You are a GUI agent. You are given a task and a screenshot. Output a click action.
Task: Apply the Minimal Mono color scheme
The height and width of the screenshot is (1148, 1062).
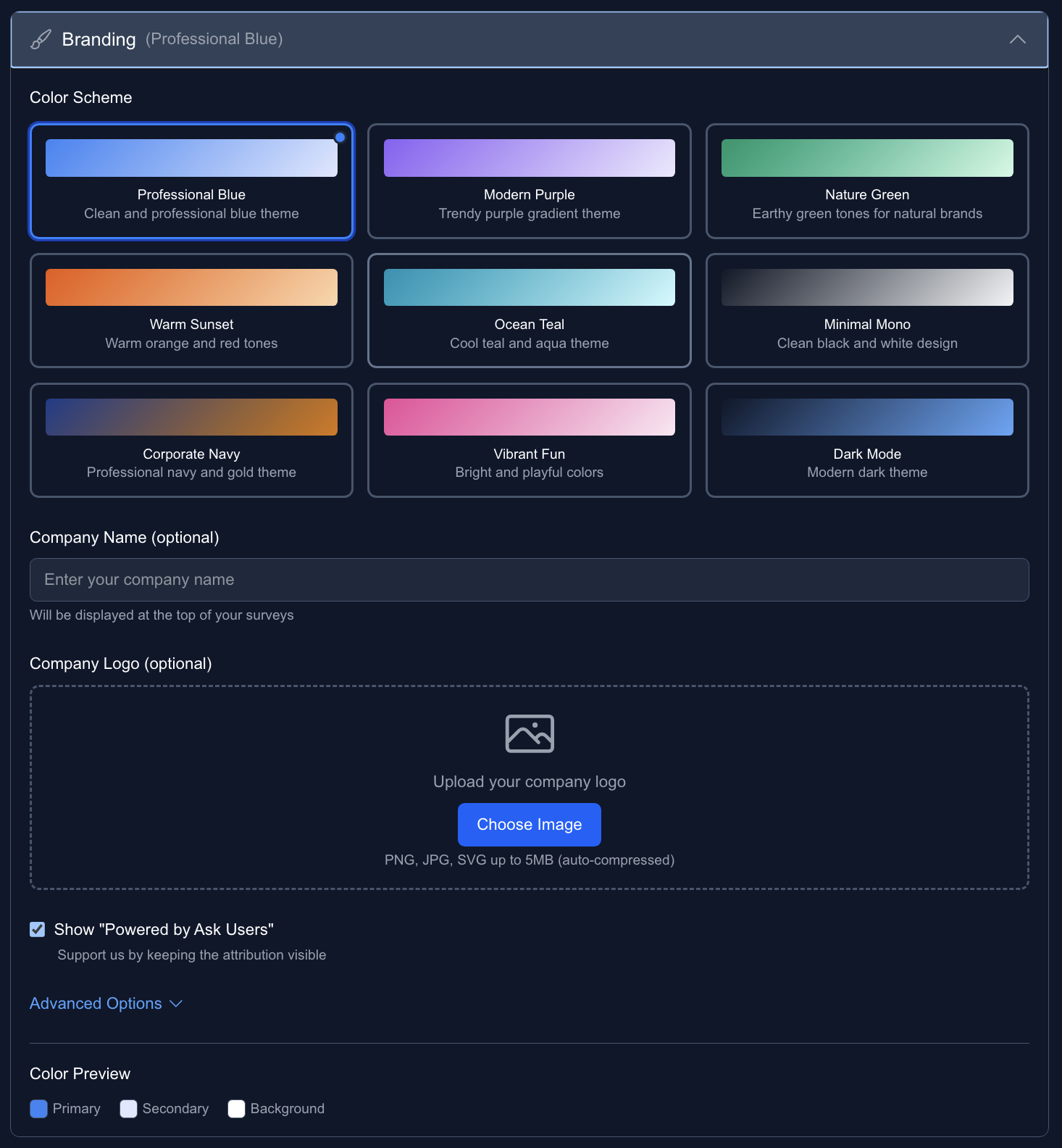[x=866, y=310]
